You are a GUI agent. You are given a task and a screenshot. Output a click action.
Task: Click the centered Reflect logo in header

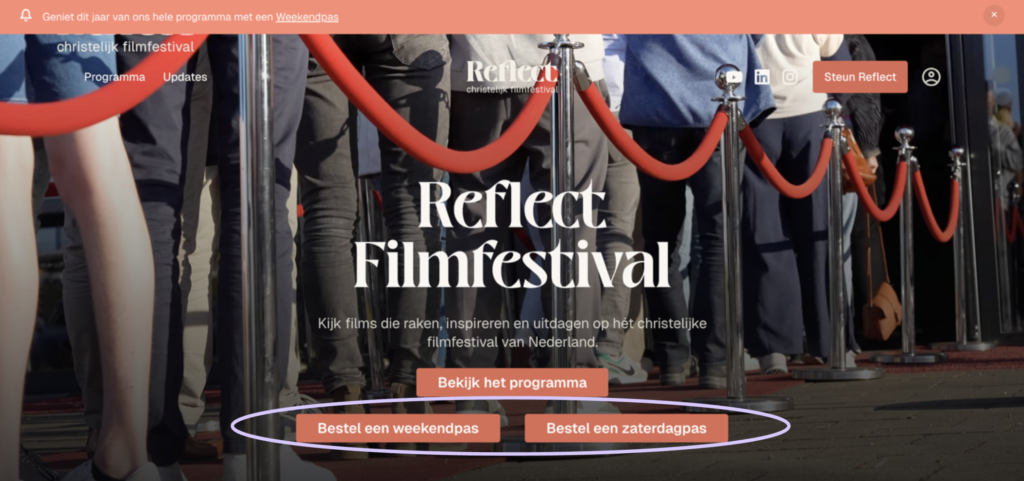coord(513,76)
